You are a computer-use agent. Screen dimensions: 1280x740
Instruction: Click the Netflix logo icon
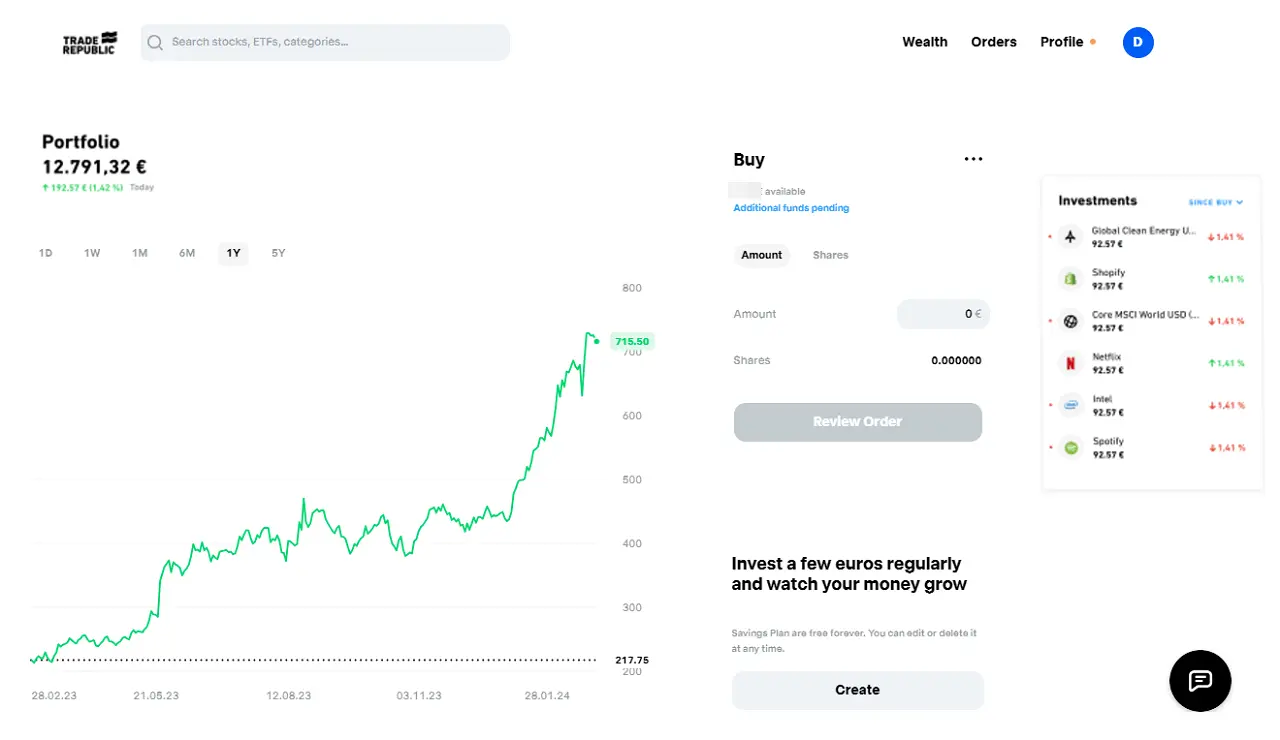click(1071, 363)
